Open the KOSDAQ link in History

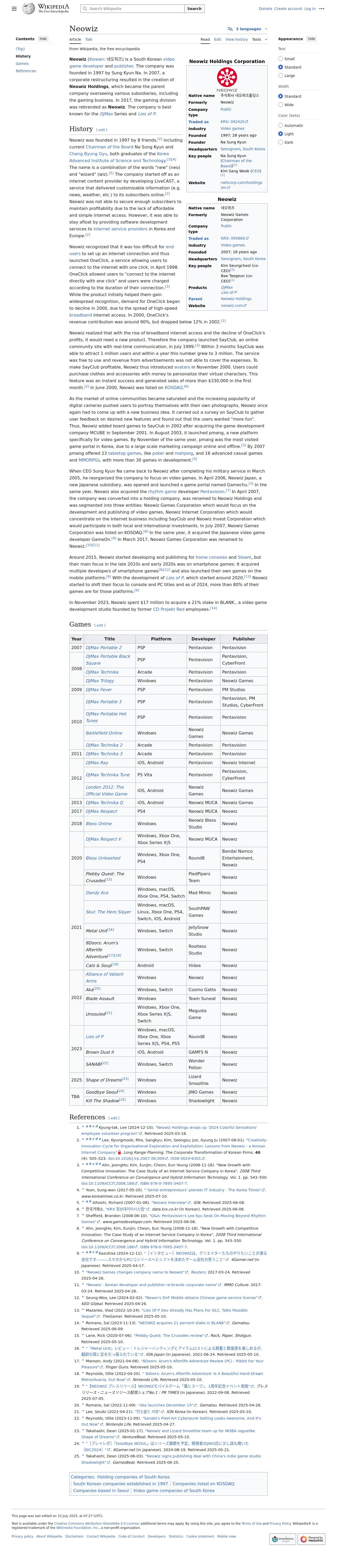(173, 387)
